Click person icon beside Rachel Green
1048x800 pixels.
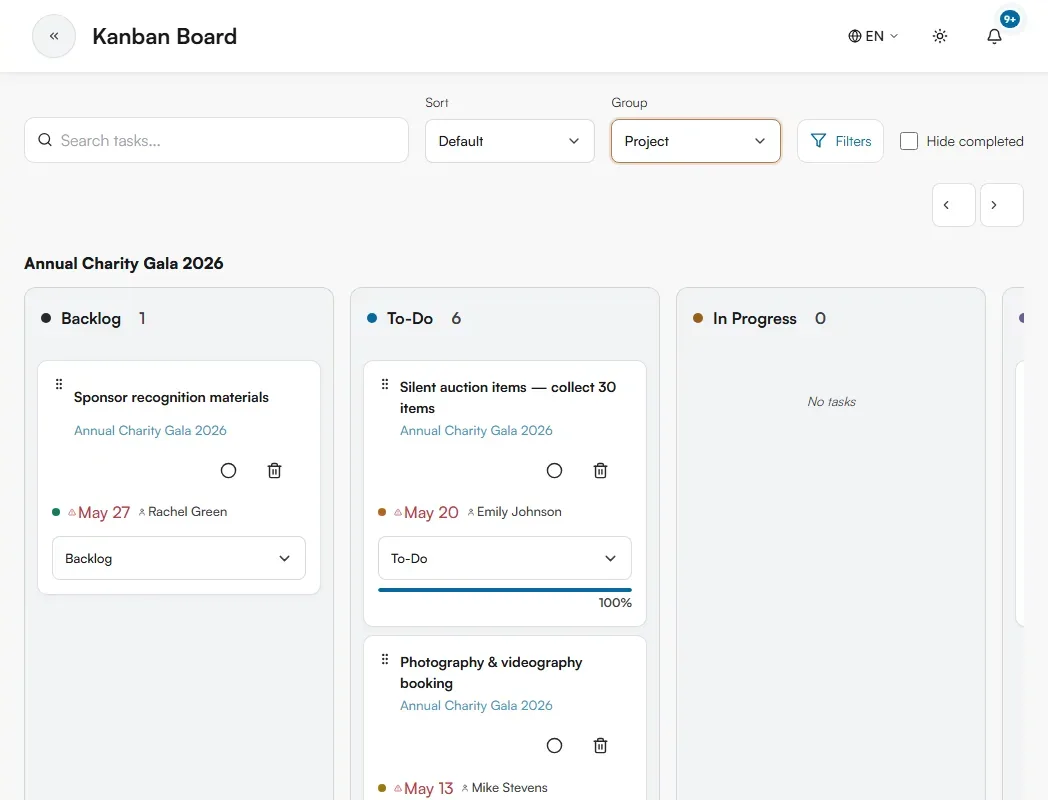pos(142,512)
